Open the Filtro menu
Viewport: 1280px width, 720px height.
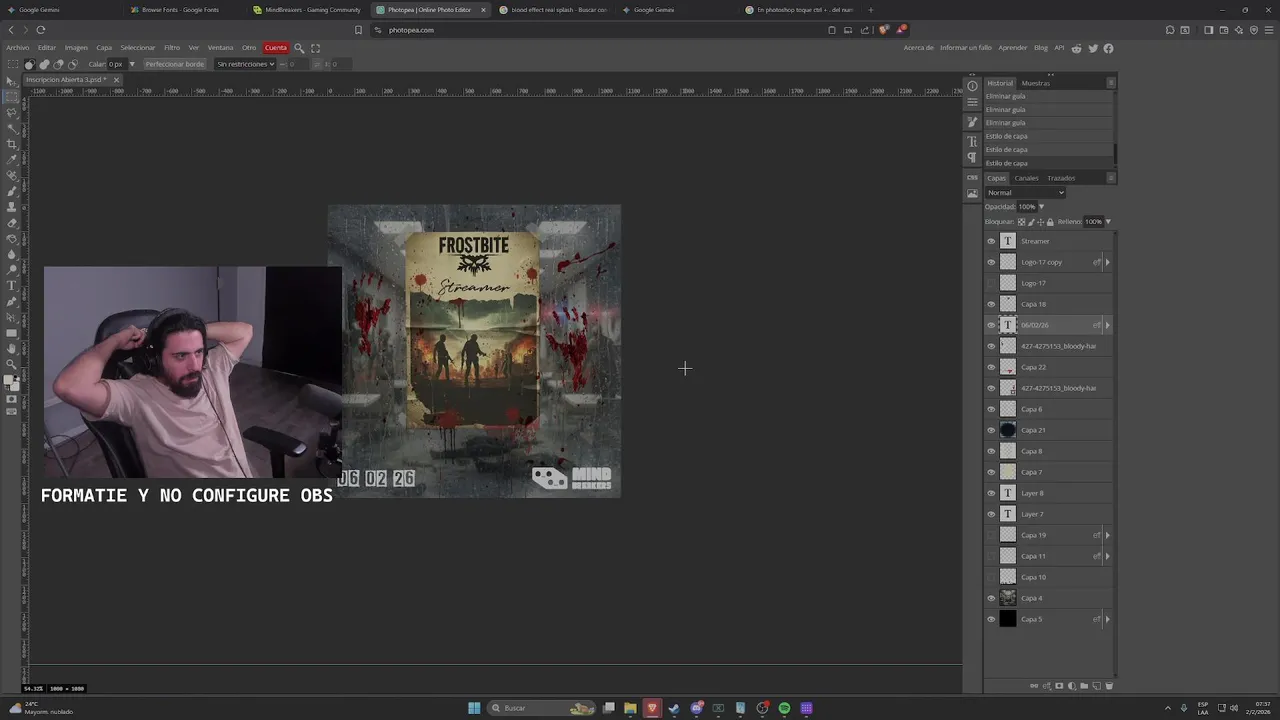point(172,48)
